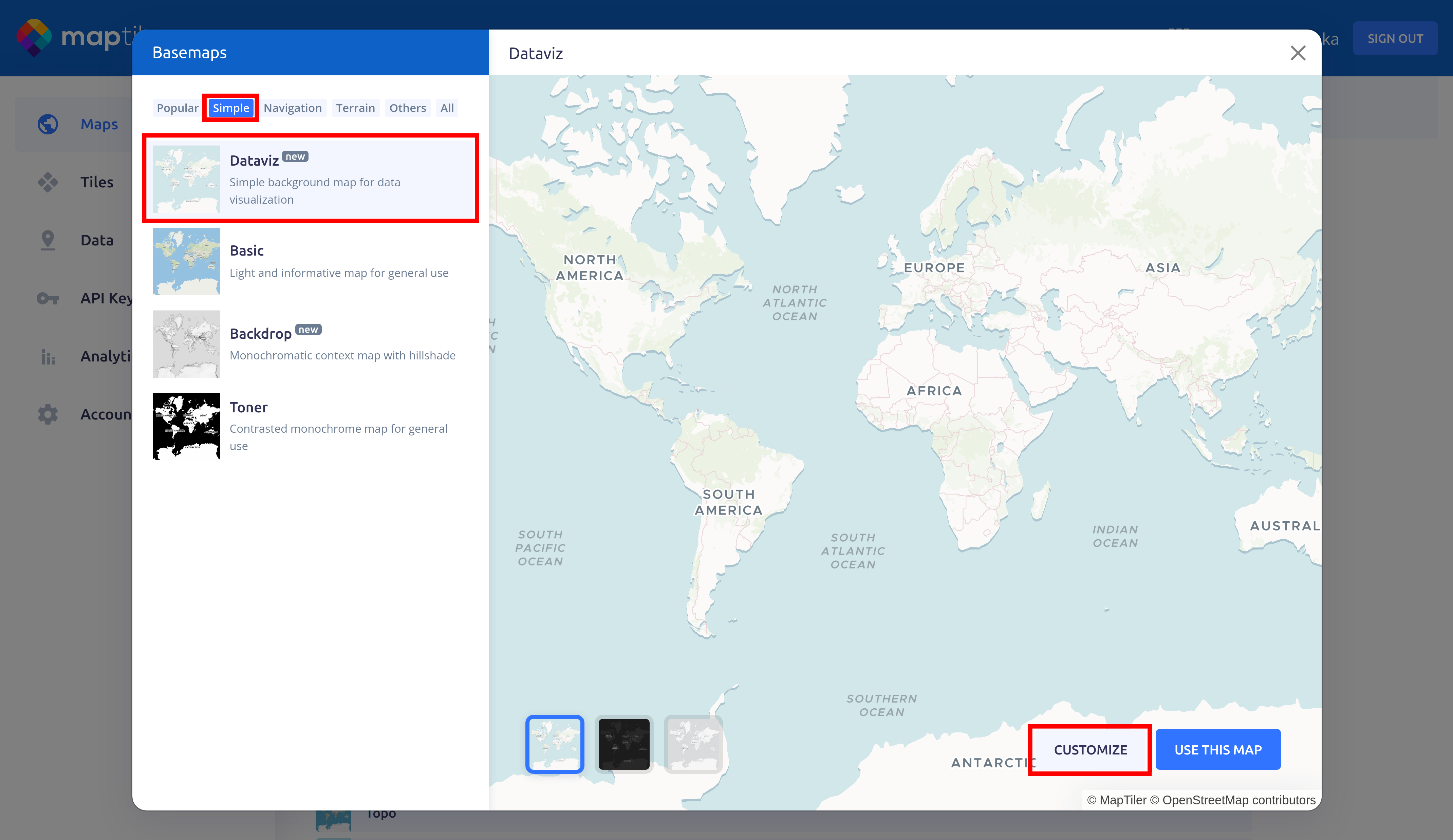
Task: Click the Maps globe icon in sidebar
Action: click(48, 124)
